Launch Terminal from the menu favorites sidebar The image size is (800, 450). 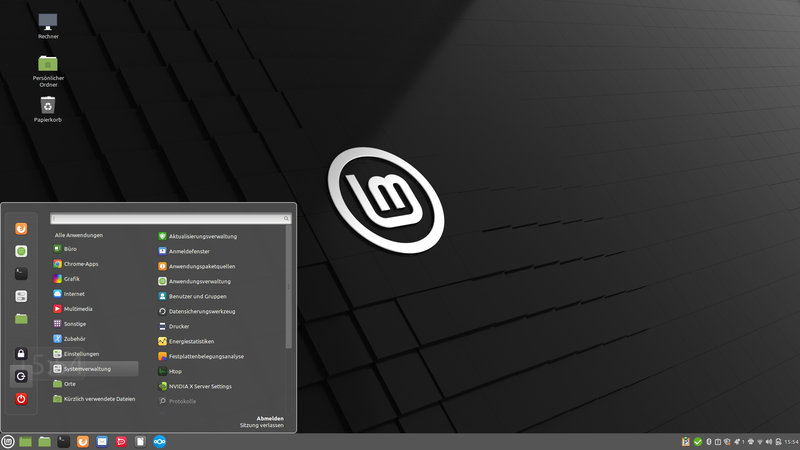click(21, 273)
